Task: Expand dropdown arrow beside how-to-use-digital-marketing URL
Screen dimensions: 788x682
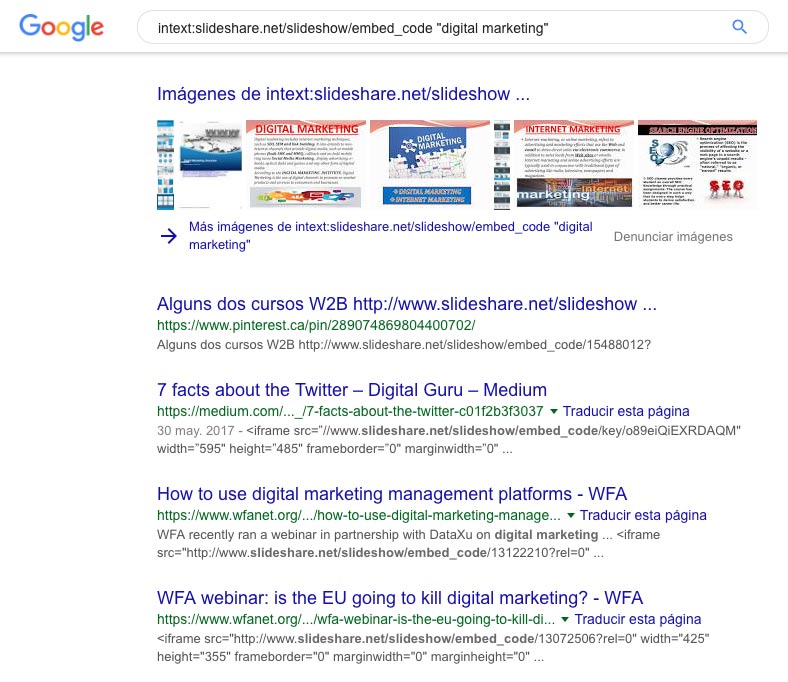Action: (570, 516)
